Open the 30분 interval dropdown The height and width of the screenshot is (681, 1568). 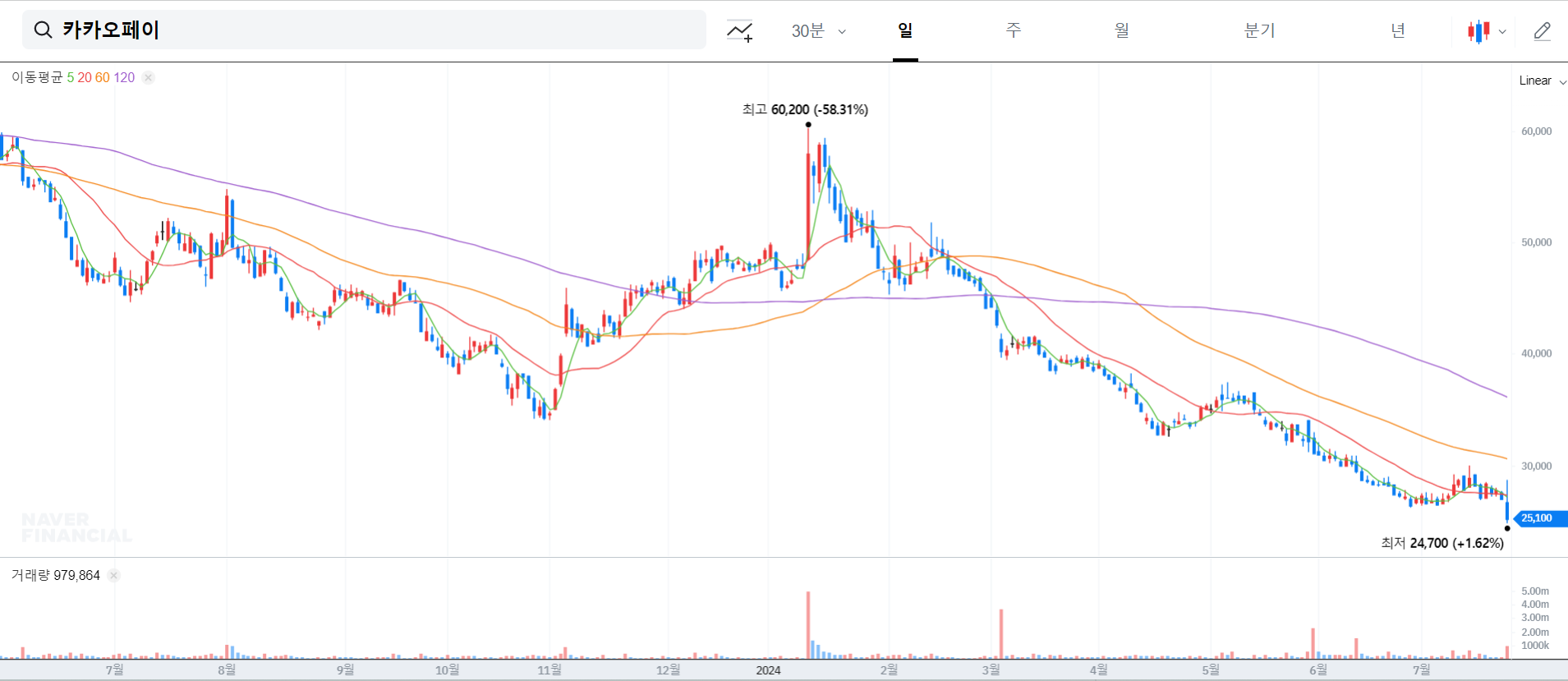[818, 31]
